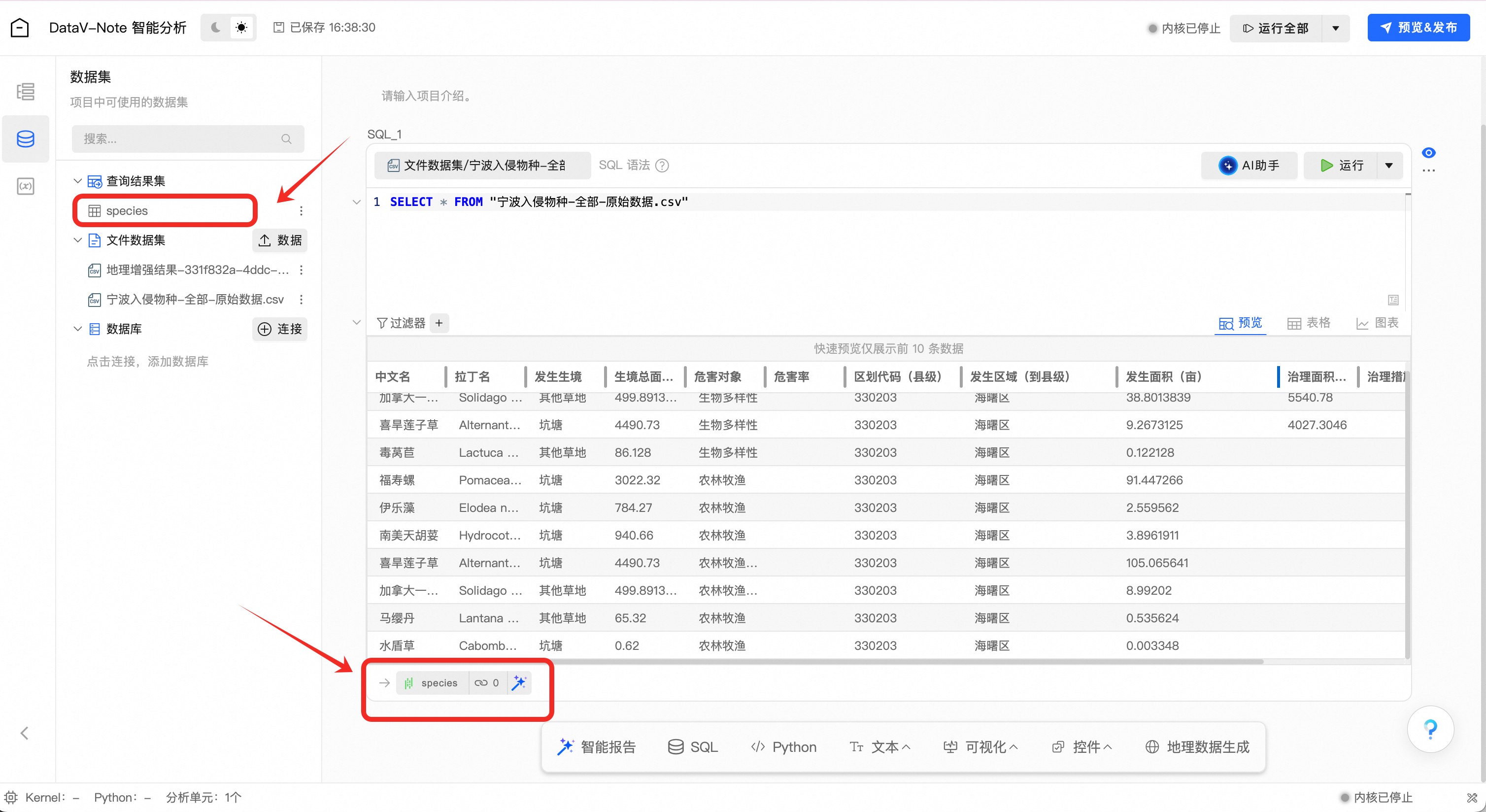Collapse the 查询结果集 tree node
The width and height of the screenshot is (1486, 812).
pos(77,180)
